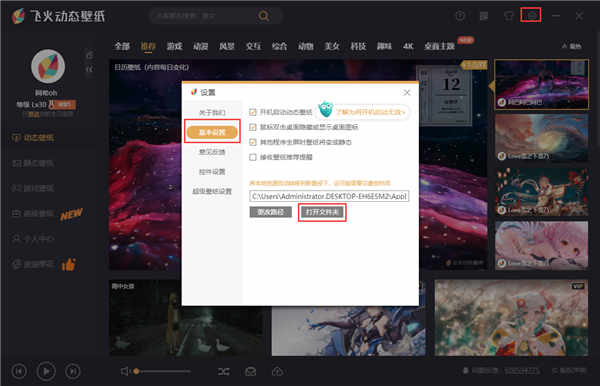Open the blue-haired character wallpaper card

click(x=348, y=331)
